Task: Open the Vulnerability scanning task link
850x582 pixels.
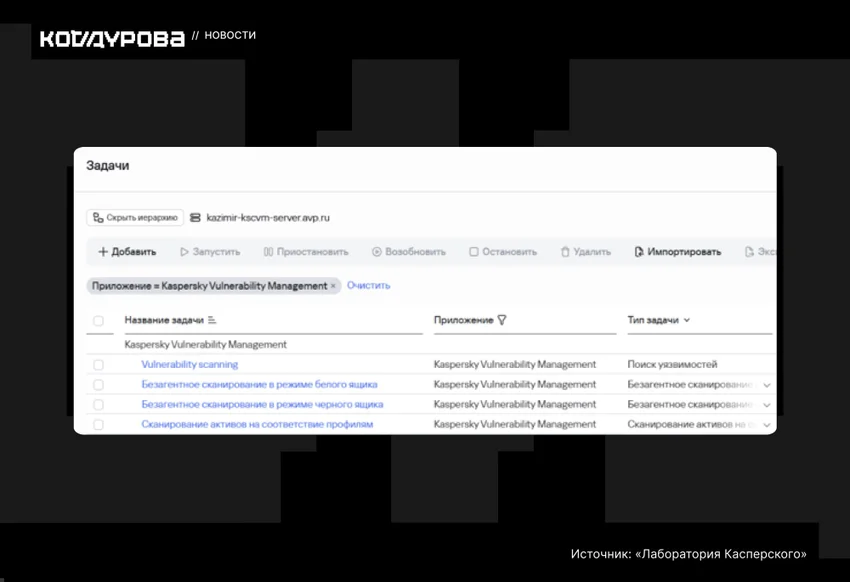Action: (190, 365)
